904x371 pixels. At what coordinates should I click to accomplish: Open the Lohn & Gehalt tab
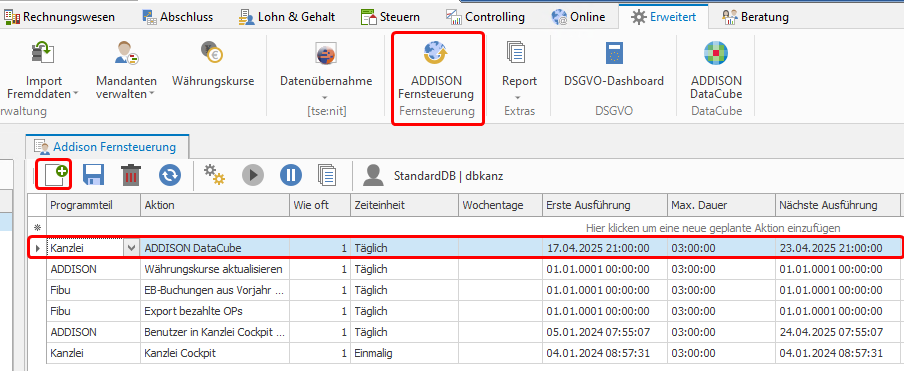click(287, 17)
